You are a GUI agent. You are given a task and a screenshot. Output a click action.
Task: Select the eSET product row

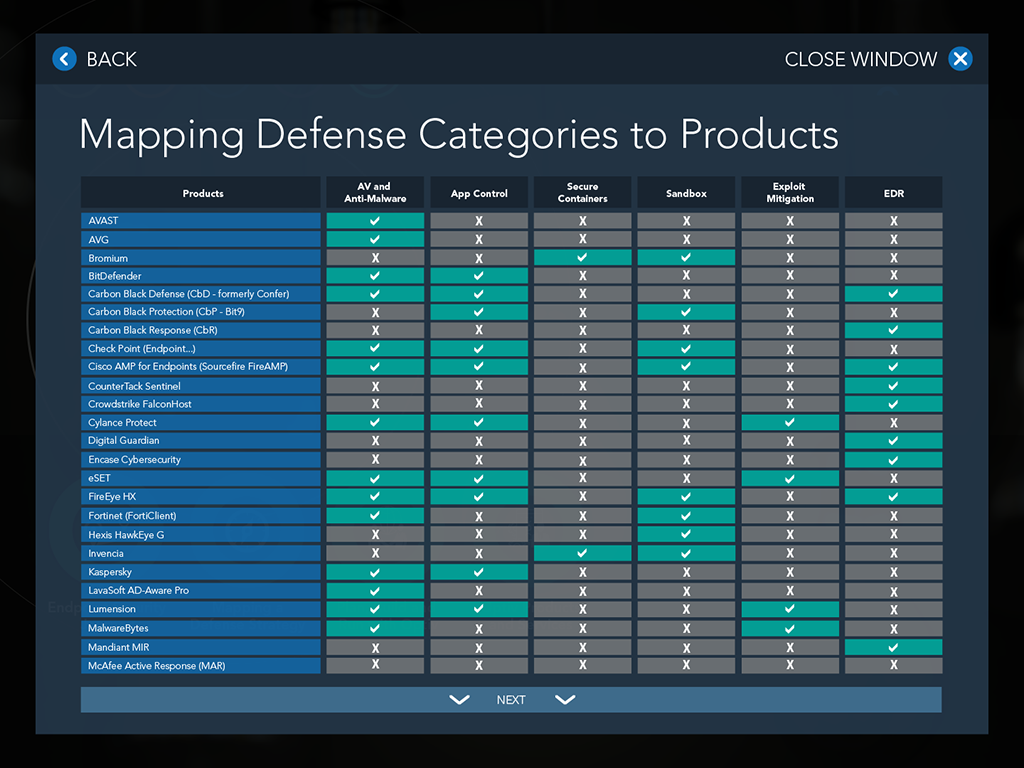pyautogui.click(x=200, y=478)
